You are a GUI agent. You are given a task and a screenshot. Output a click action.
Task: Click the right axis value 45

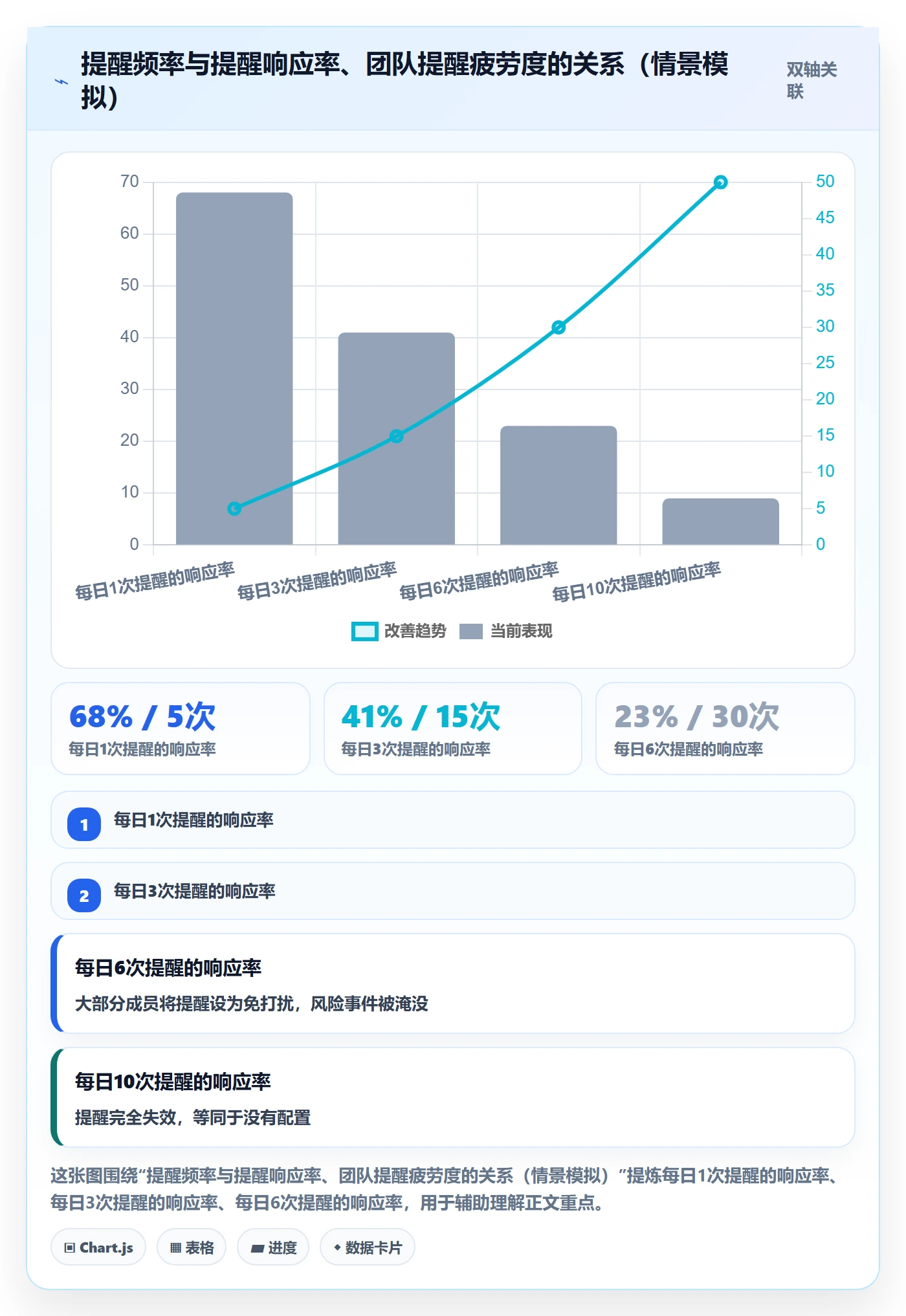pos(825,217)
